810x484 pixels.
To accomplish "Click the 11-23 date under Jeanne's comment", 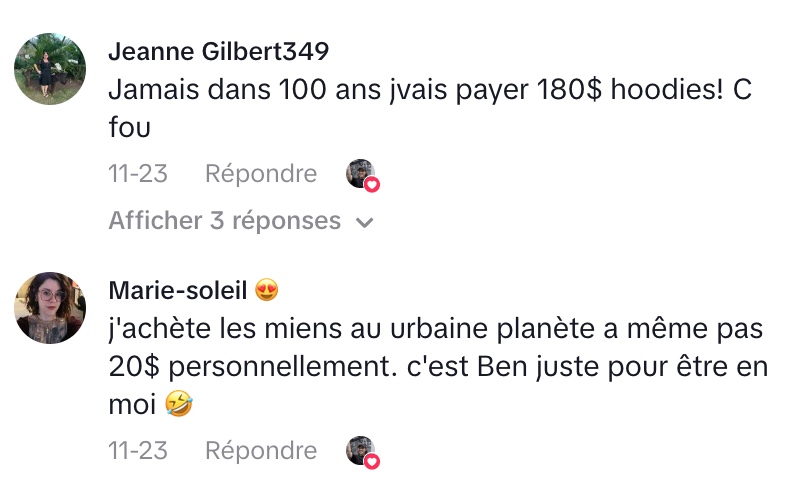I will [137, 174].
